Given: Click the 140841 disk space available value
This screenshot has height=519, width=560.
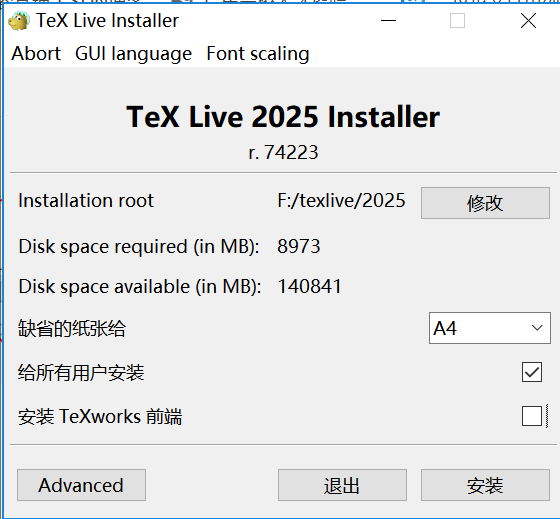Looking at the screenshot, I should tap(309, 286).
